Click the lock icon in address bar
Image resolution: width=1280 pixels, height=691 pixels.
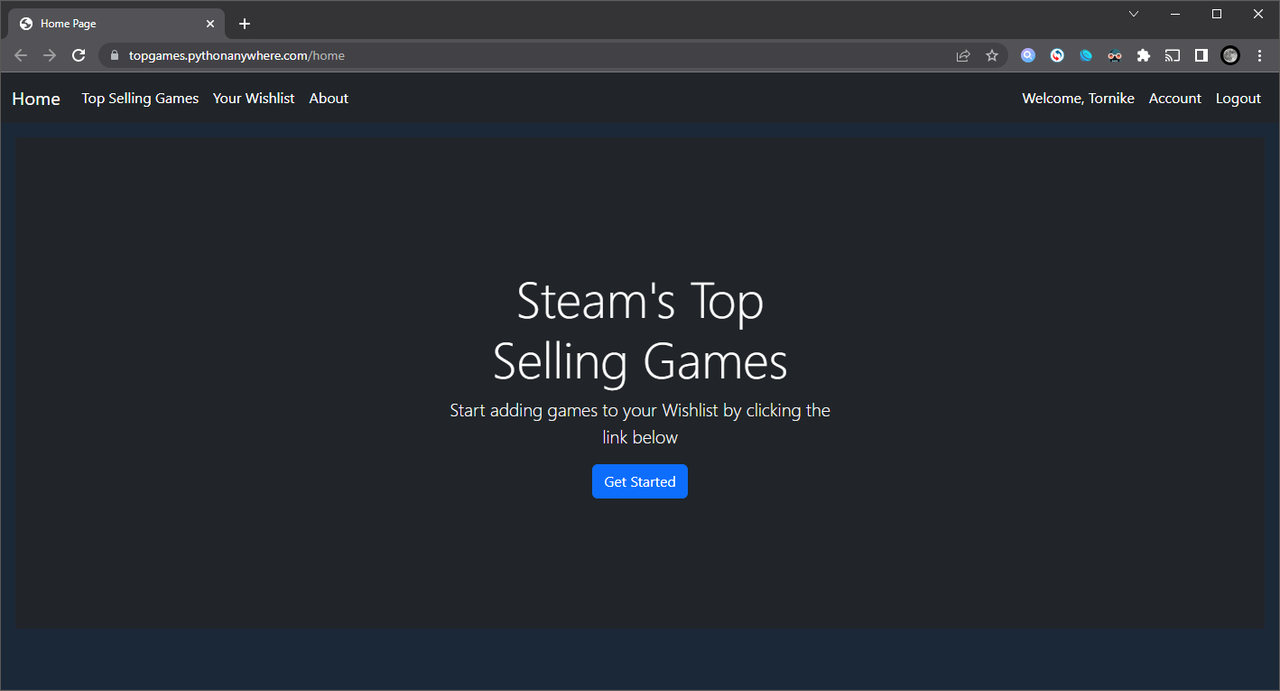(115, 56)
